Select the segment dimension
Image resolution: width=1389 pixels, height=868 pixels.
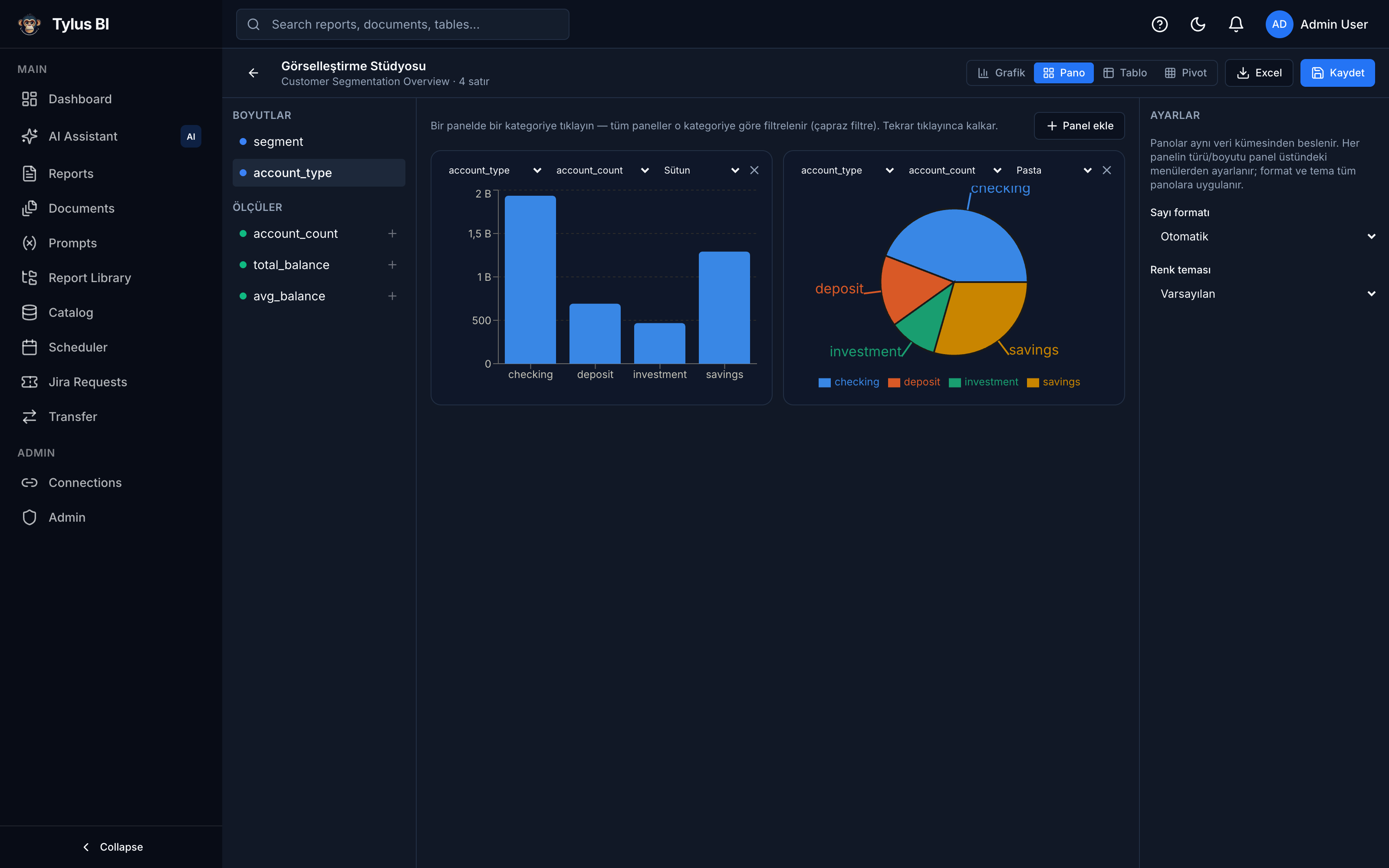(x=319, y=142)
